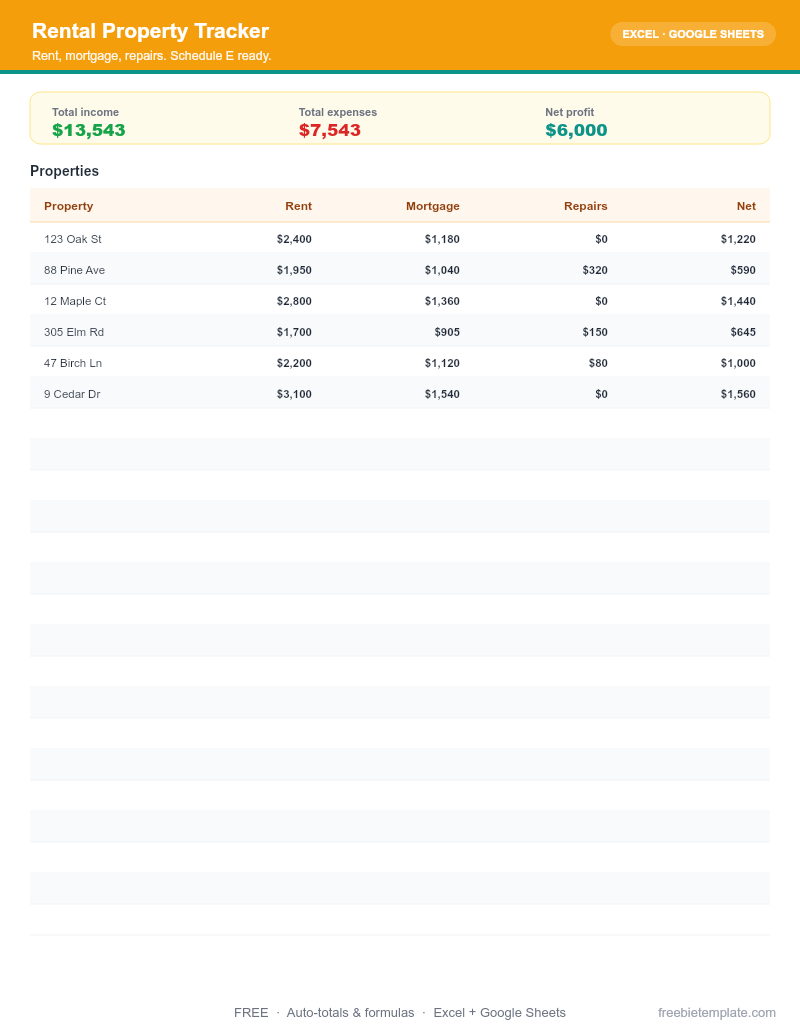
Task: Click the $905 mortgage for 305 Elm Rd
Action: 447,332
